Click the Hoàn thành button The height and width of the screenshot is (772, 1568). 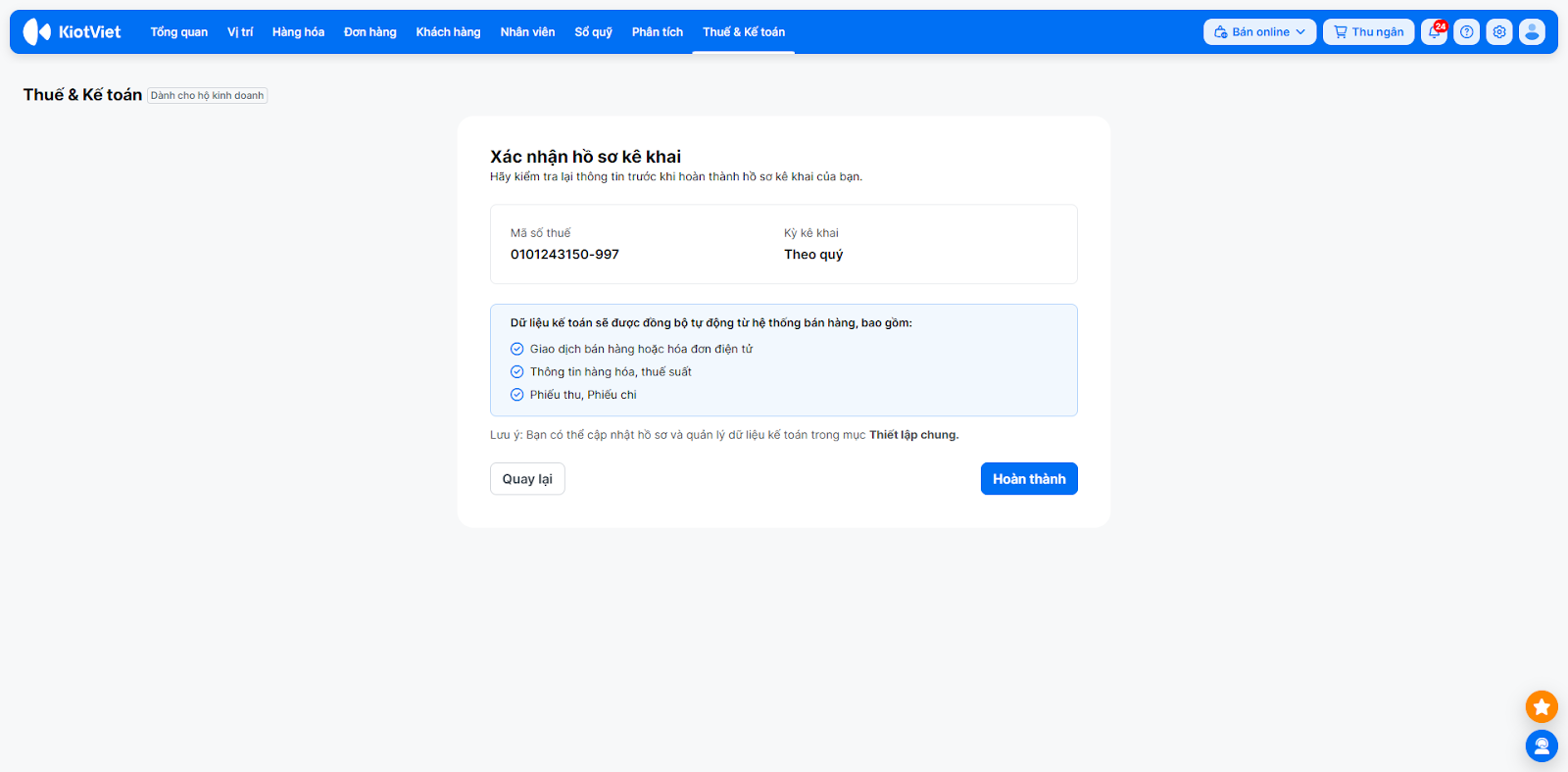coord(1029,479)
